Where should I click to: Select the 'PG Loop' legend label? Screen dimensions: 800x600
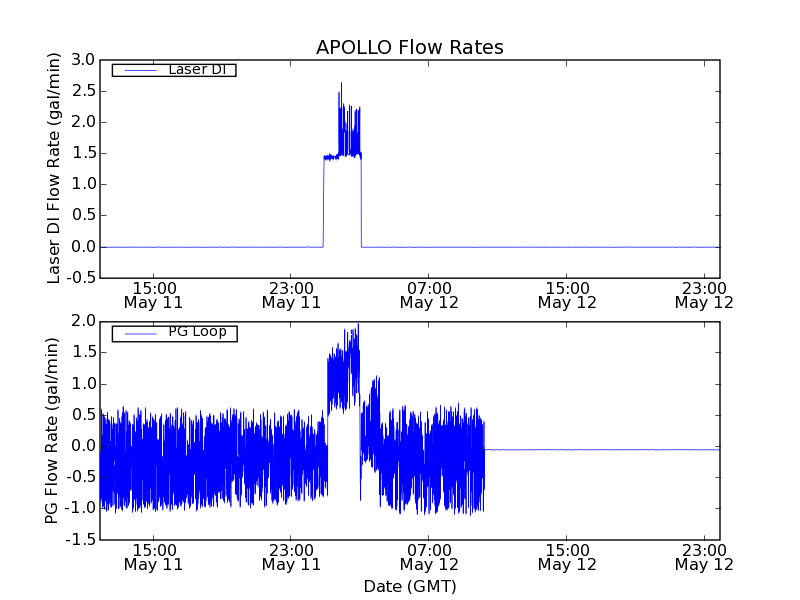tap(197, 332)
